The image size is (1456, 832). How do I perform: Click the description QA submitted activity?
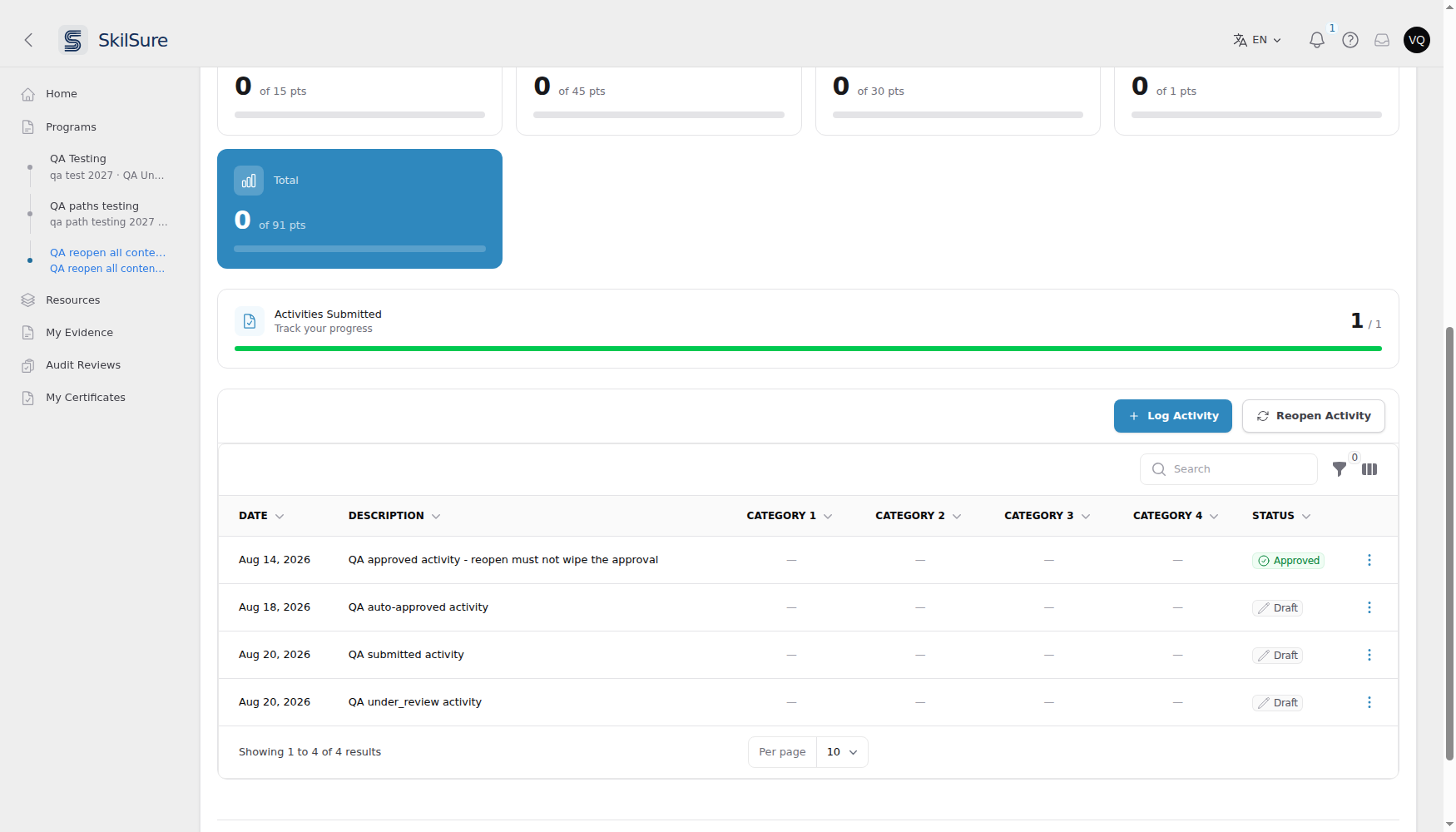point(406,655)
